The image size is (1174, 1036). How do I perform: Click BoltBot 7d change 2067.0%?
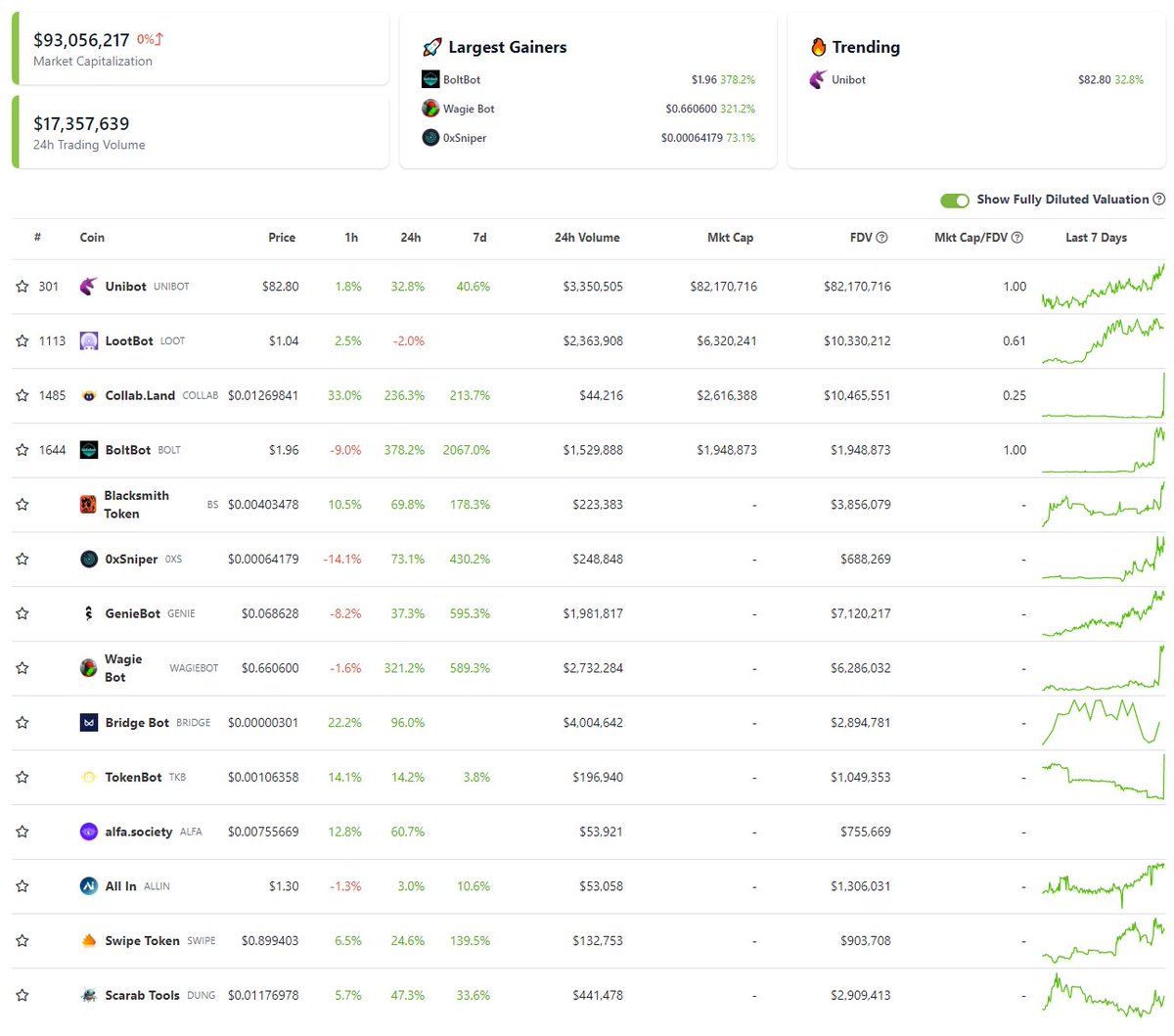(x=467, y=450)
